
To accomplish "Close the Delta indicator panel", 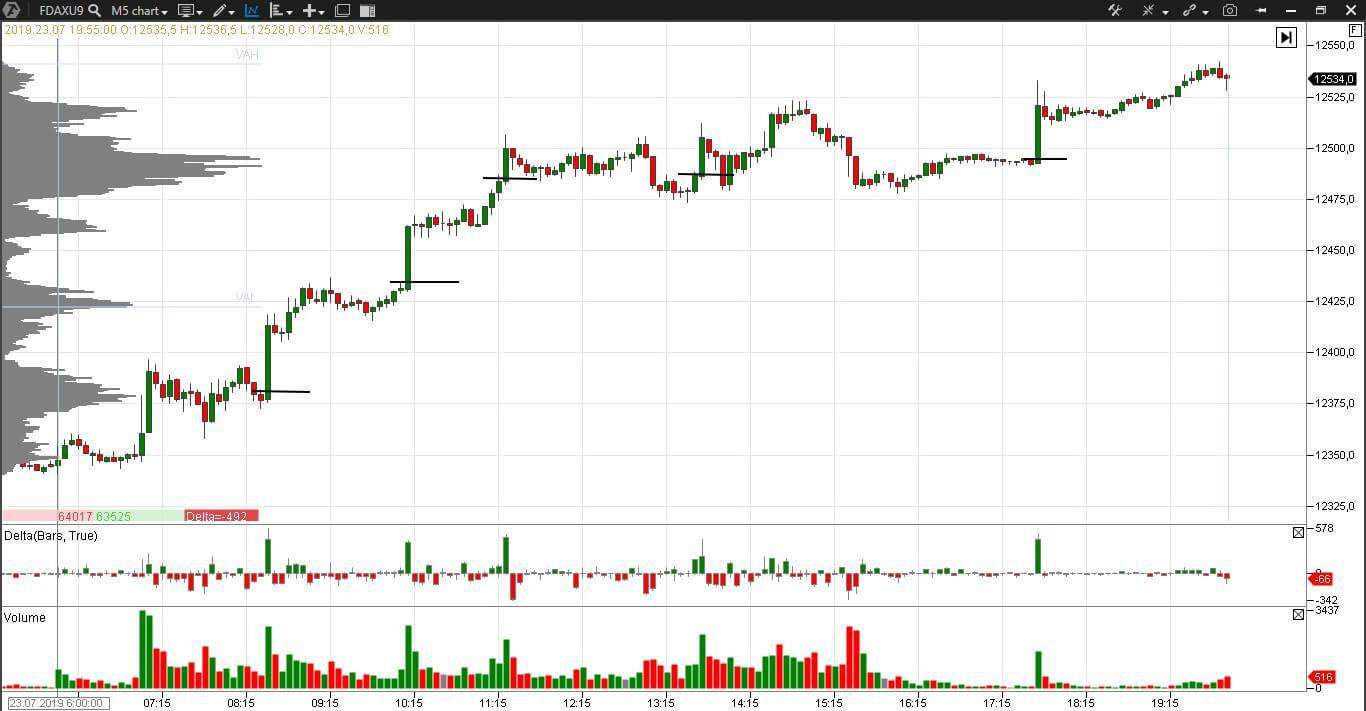I will point(1298,533).
